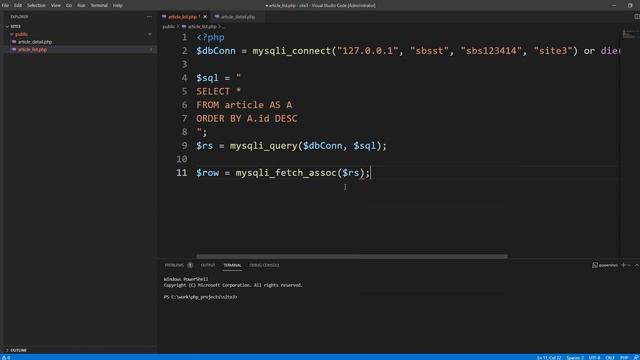
Task: Switch to the Output panel tab
Action: click(x=208, y=265)
